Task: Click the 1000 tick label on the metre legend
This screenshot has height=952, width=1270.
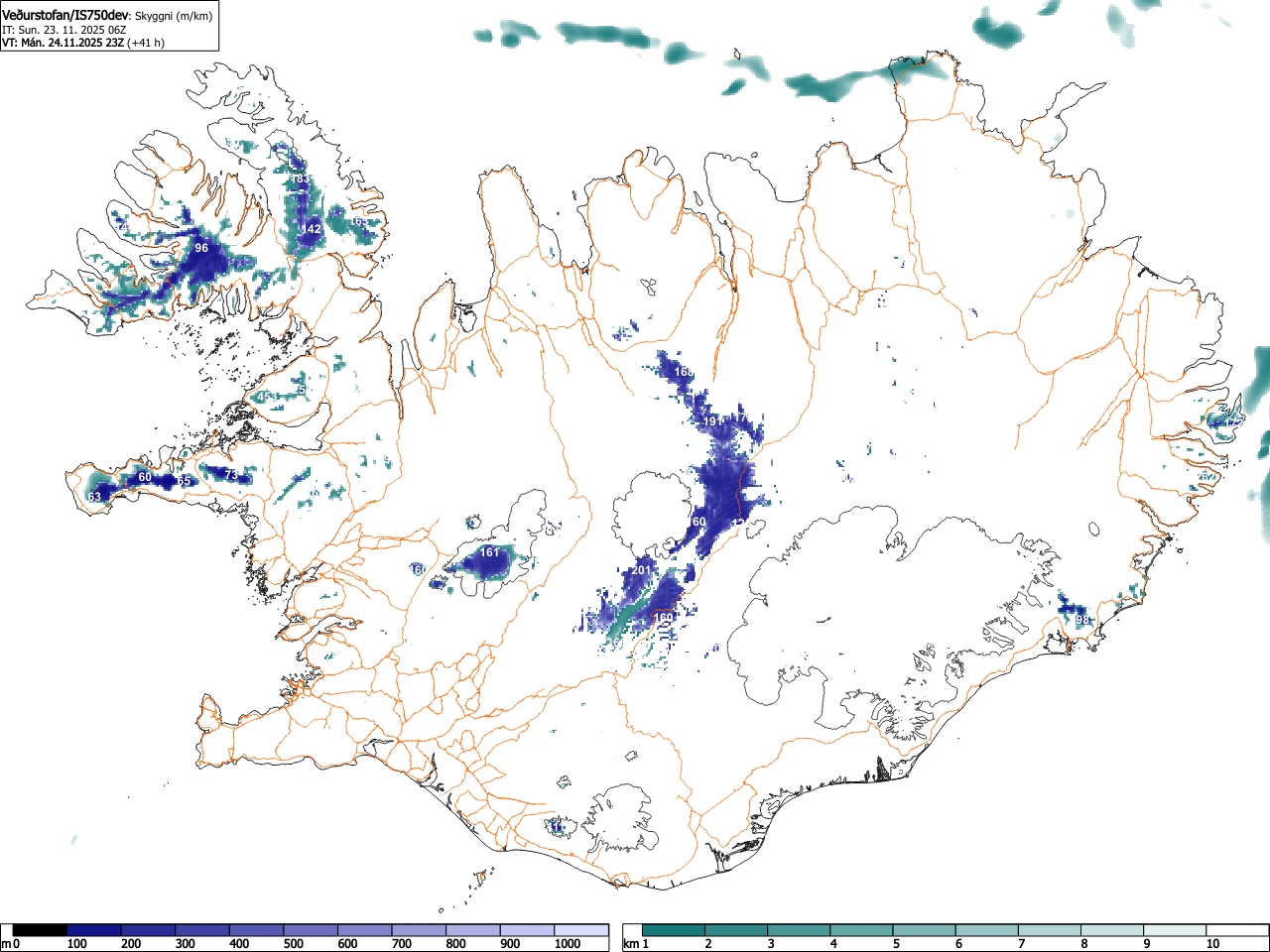Action: (568, 944)
